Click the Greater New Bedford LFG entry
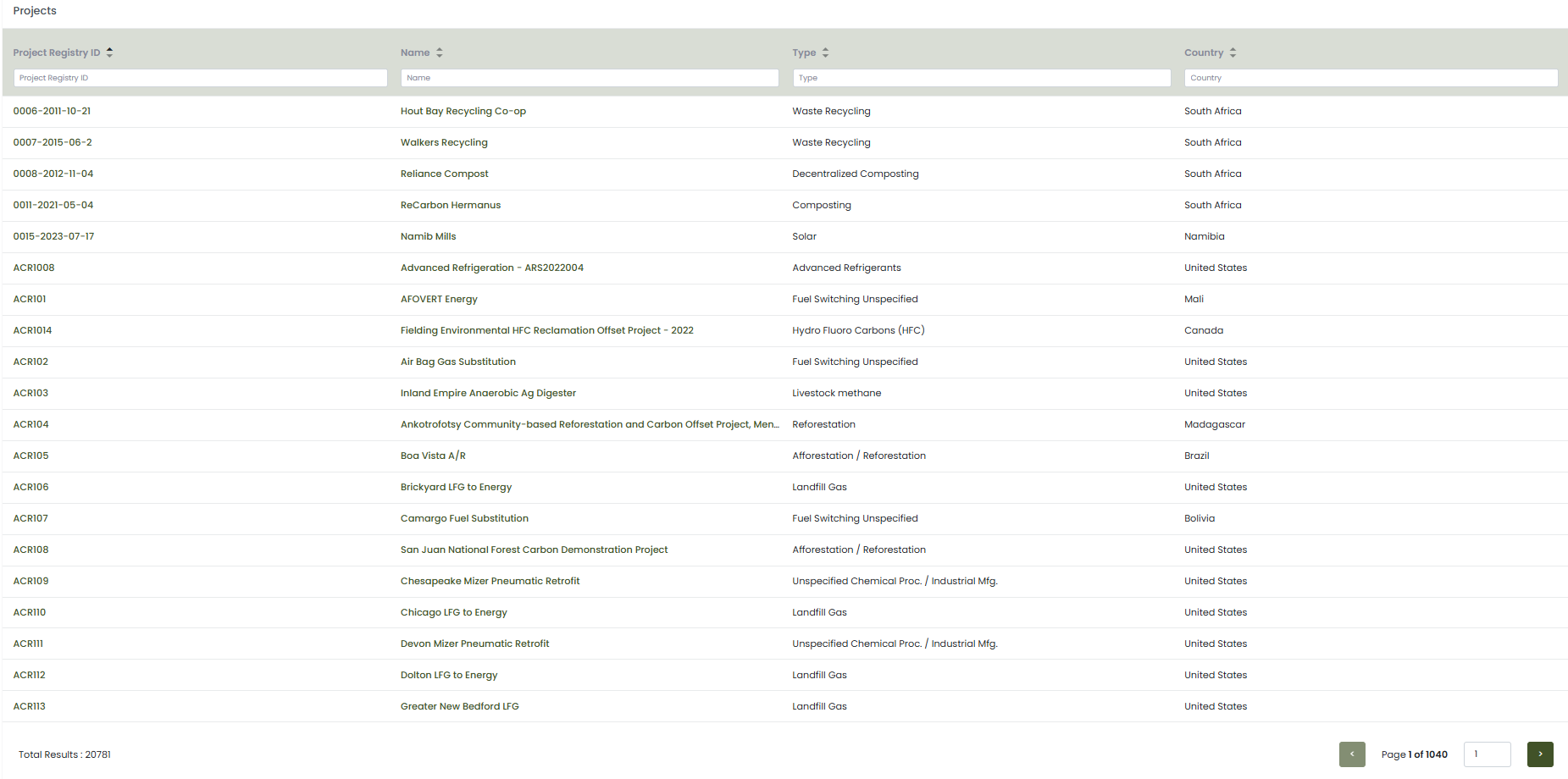 pyautogui.click(x=459, y=706)
